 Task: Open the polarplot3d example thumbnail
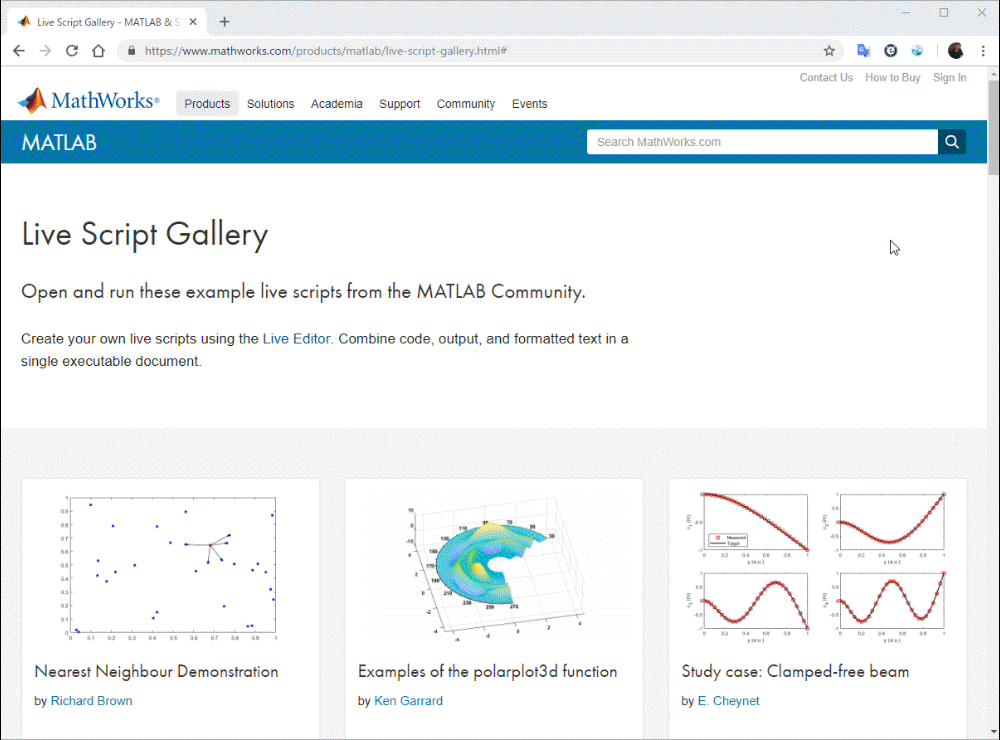[x=494, y=567]
